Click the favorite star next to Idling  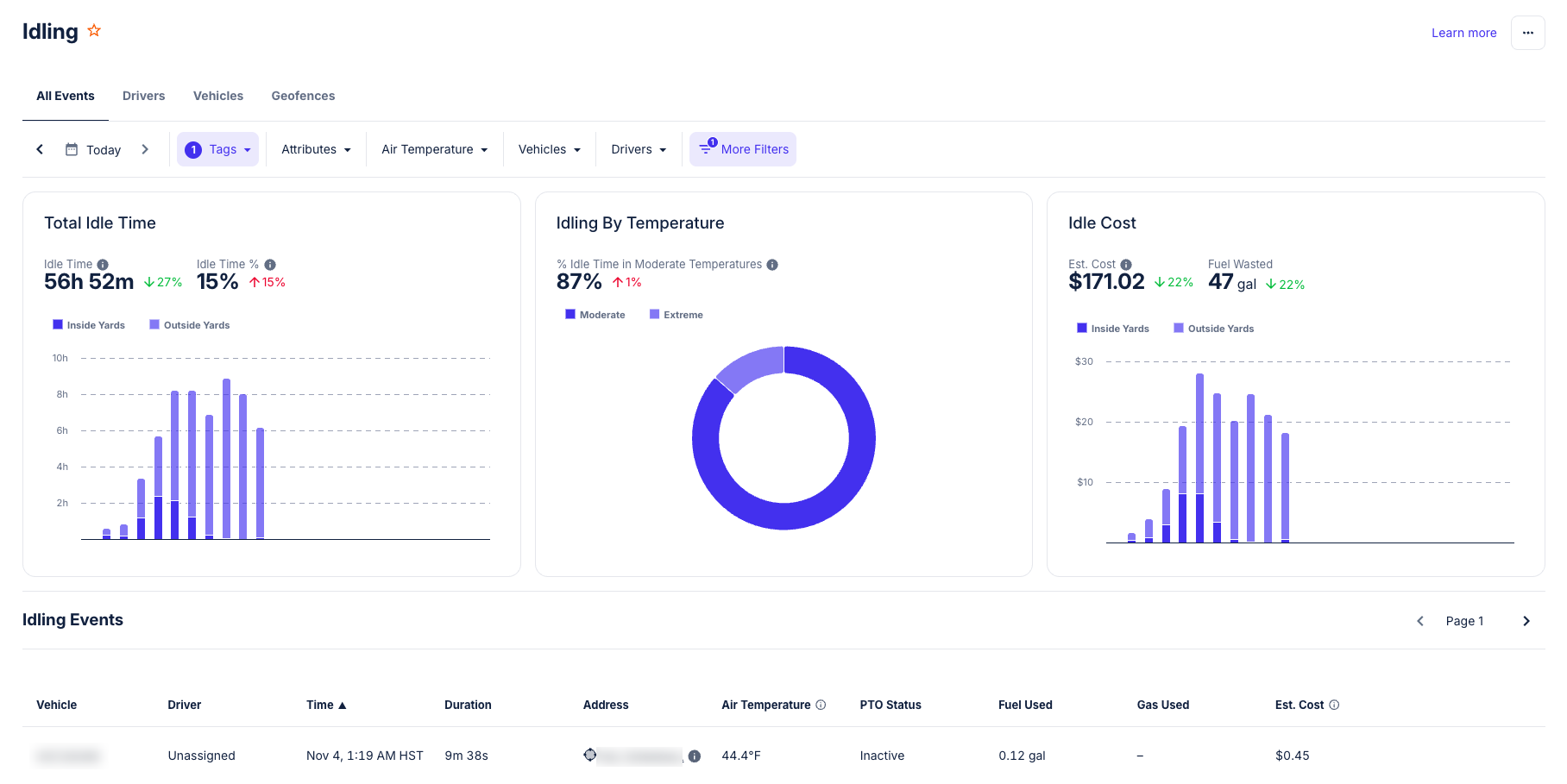pos(94,31)
